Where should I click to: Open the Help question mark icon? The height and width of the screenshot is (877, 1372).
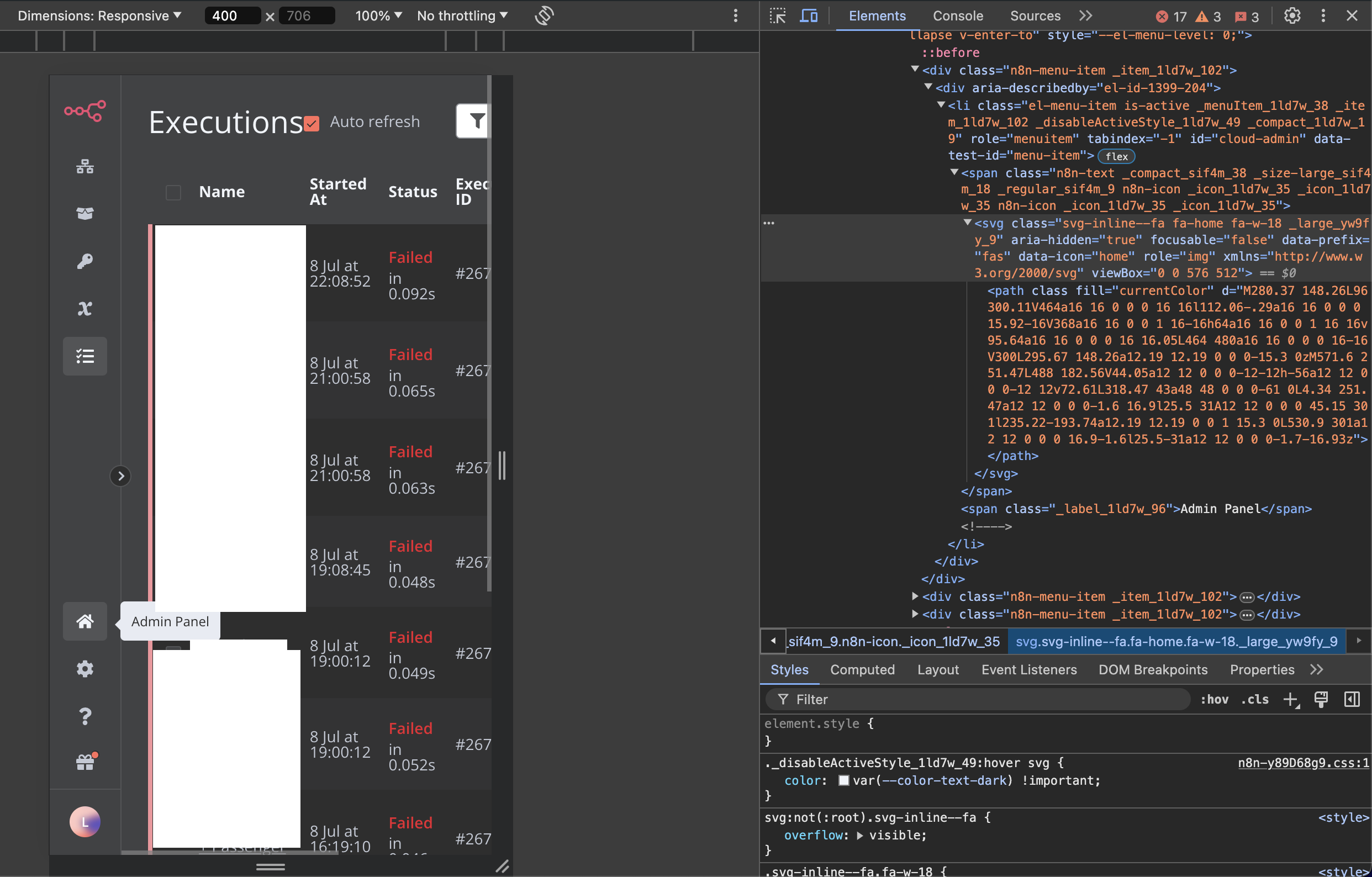(85, 716)
